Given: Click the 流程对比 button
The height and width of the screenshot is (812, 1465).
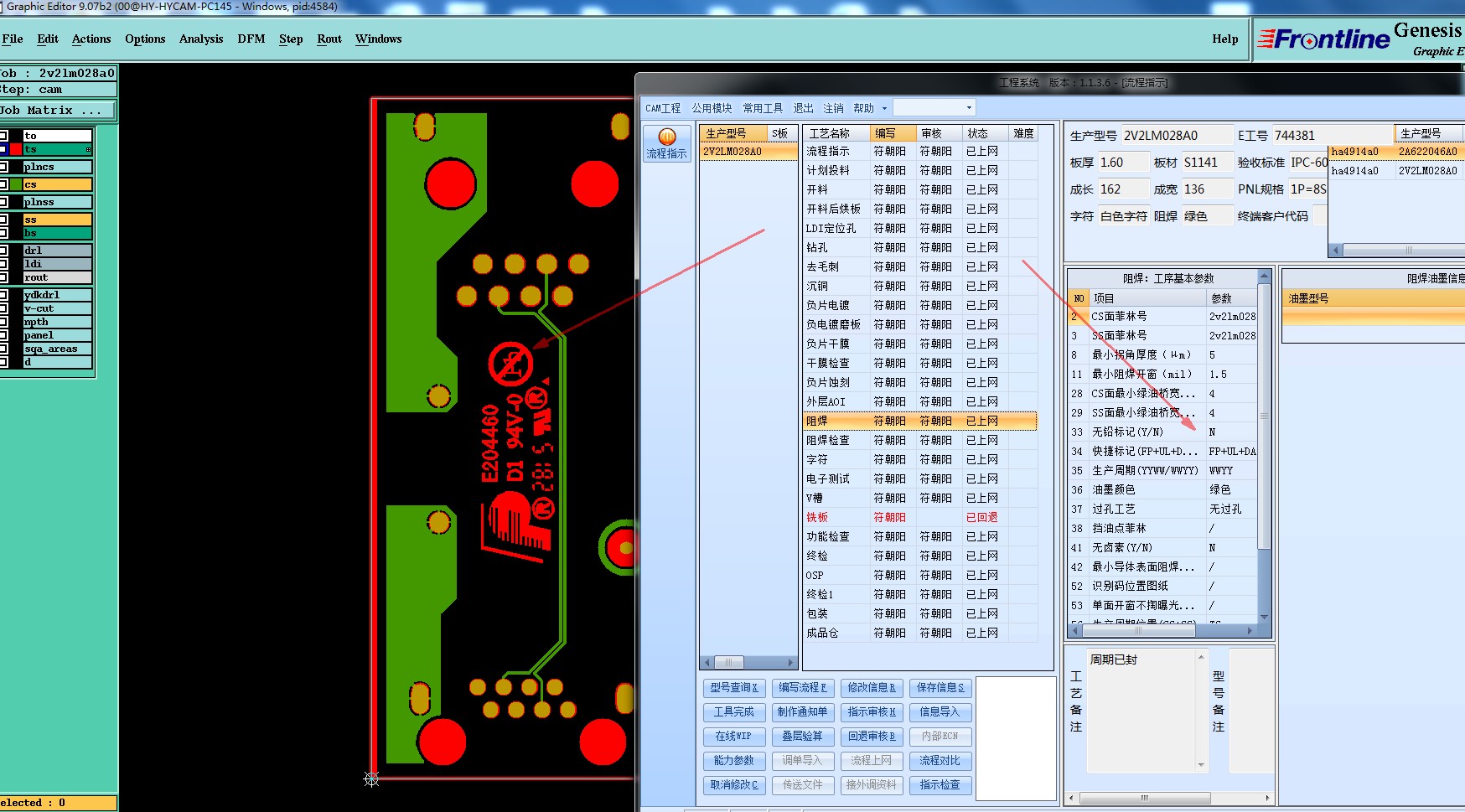Looking at the screenshot, I should coord(940,760).
